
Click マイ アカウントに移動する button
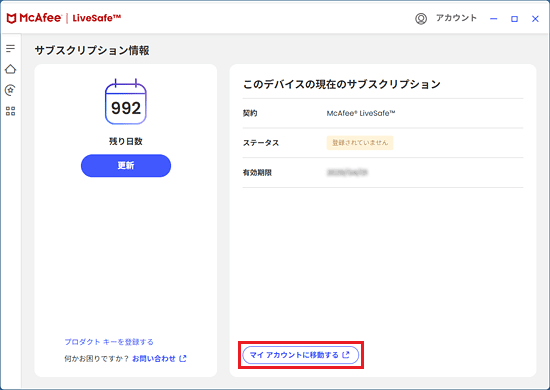pos(301,355)
